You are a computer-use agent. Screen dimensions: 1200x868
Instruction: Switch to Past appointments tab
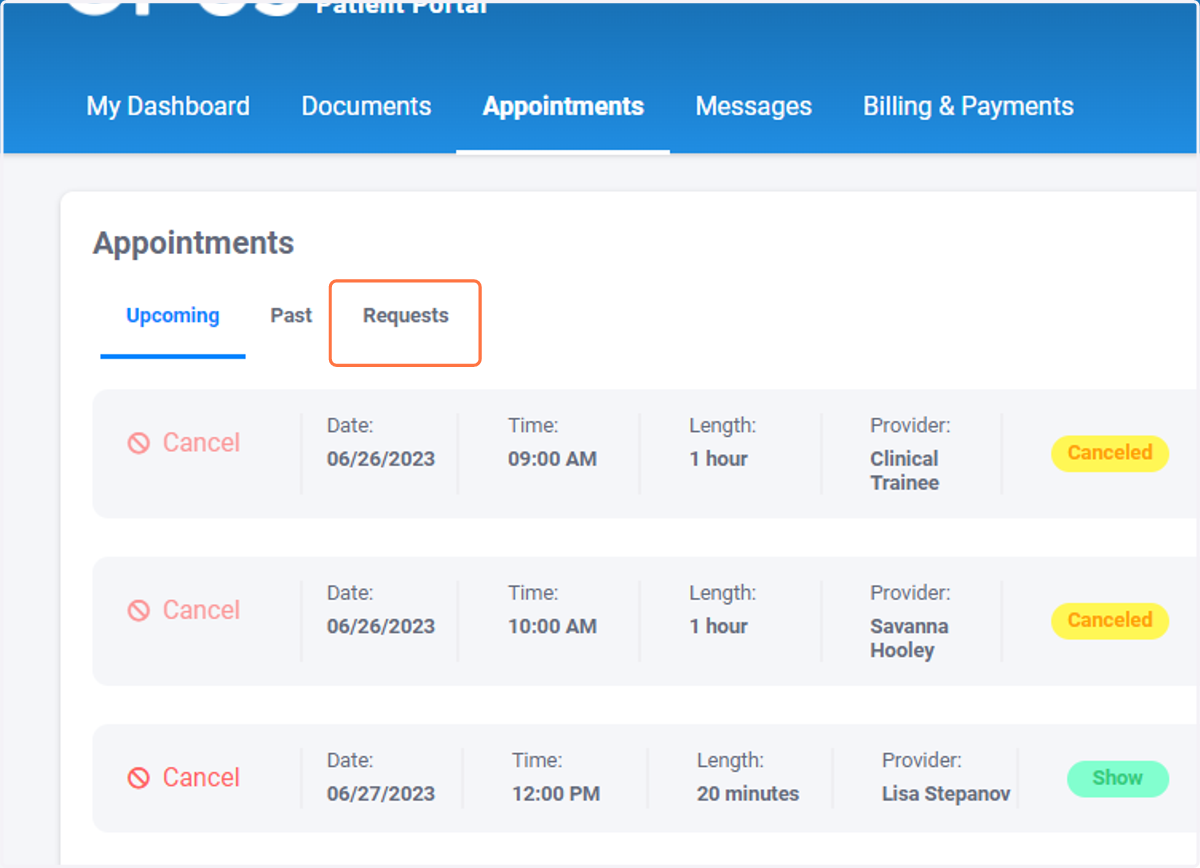(291, 315)
